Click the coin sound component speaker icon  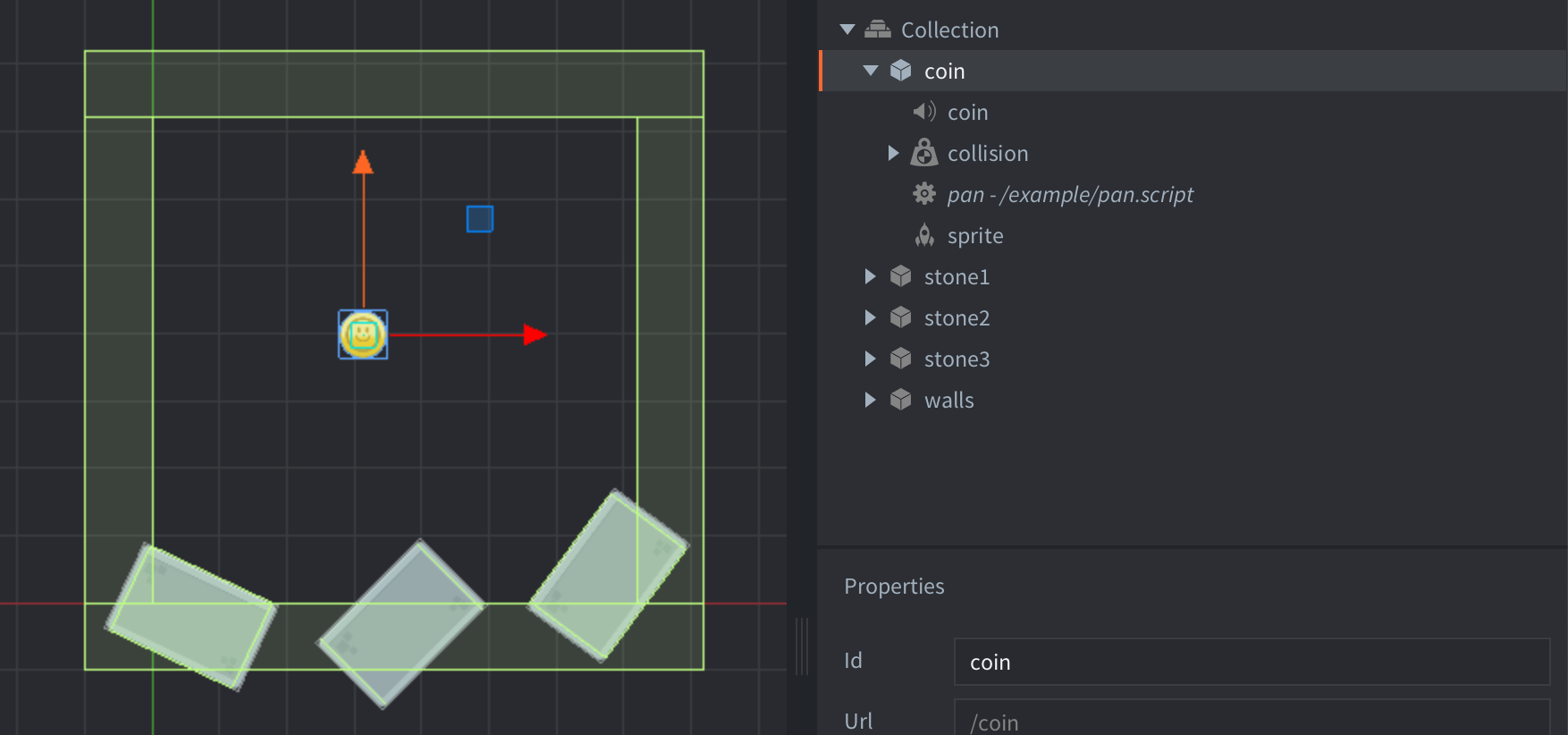(x=923, y=112)
